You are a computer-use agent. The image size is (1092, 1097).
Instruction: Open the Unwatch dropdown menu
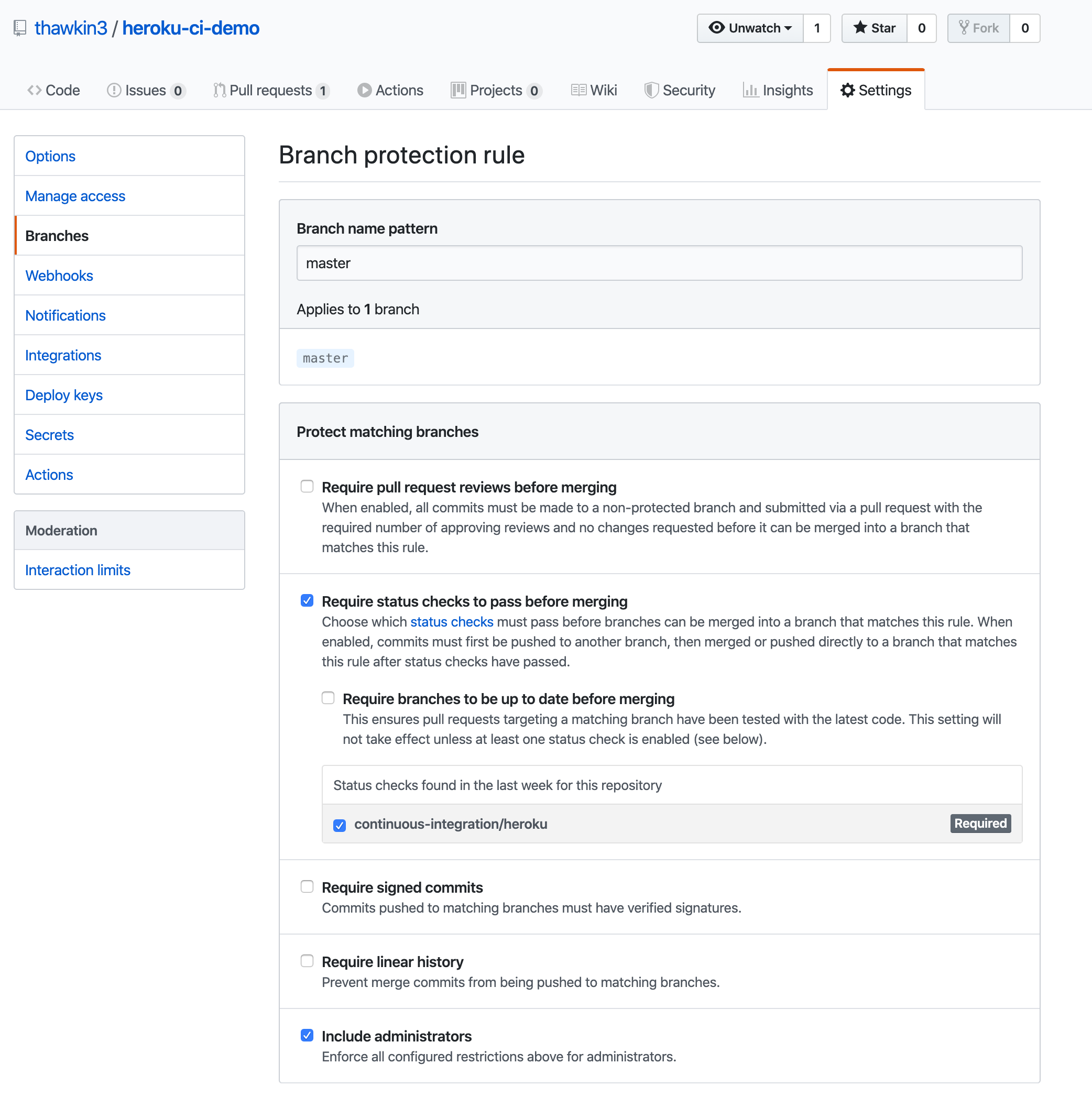tap(750, 28)
